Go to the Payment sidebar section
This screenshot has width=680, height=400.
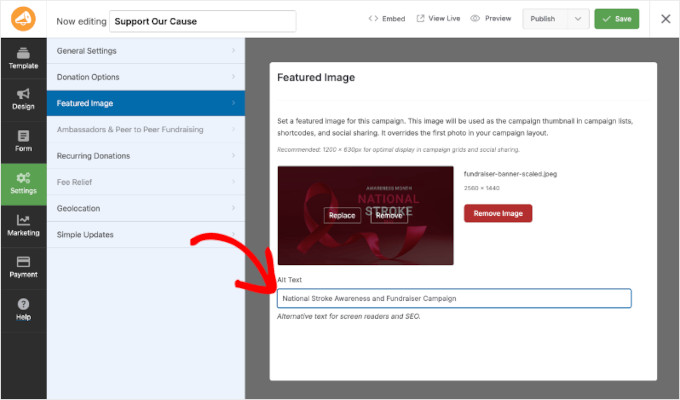[x=23, y=266]
